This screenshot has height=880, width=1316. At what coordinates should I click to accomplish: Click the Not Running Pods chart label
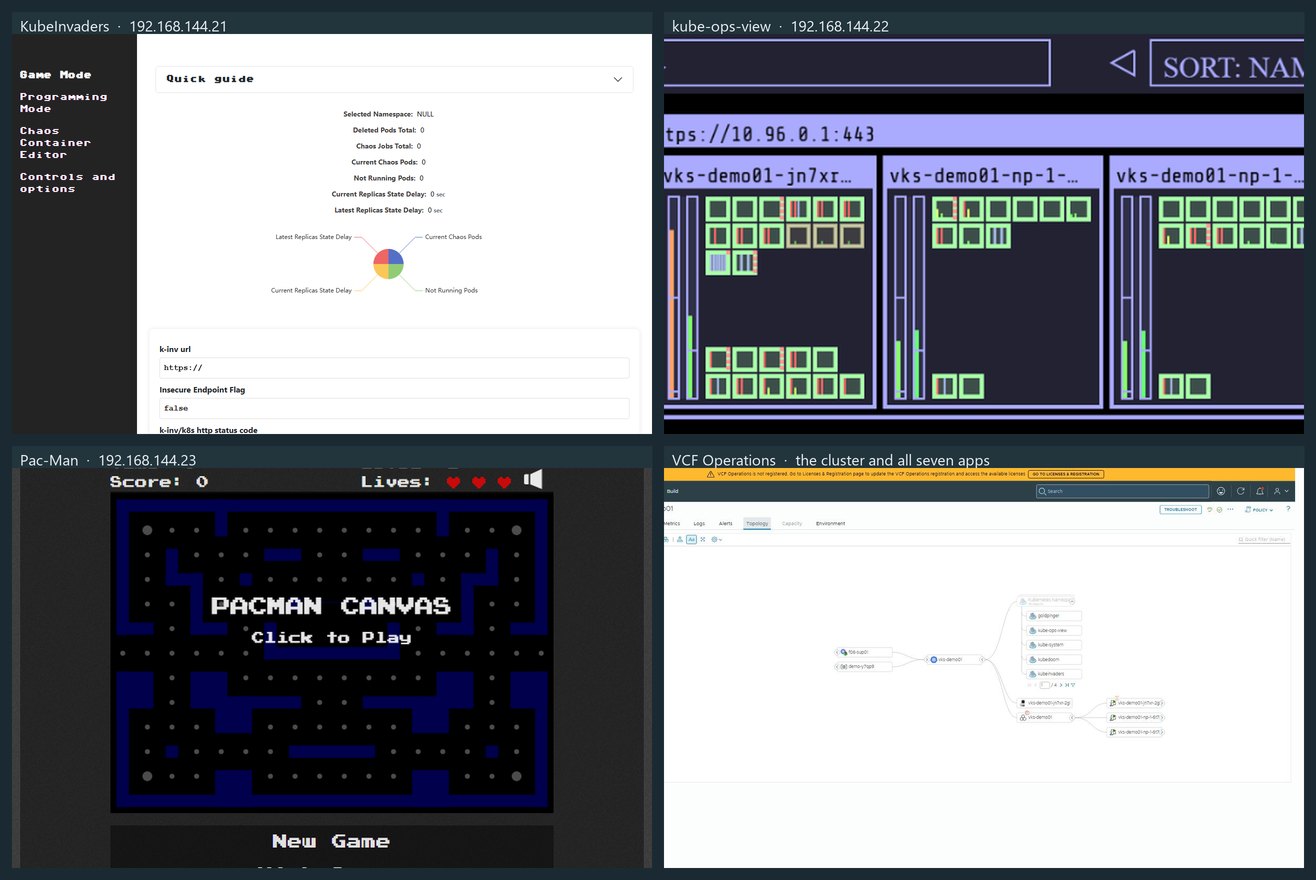click(x=451, y=290)
